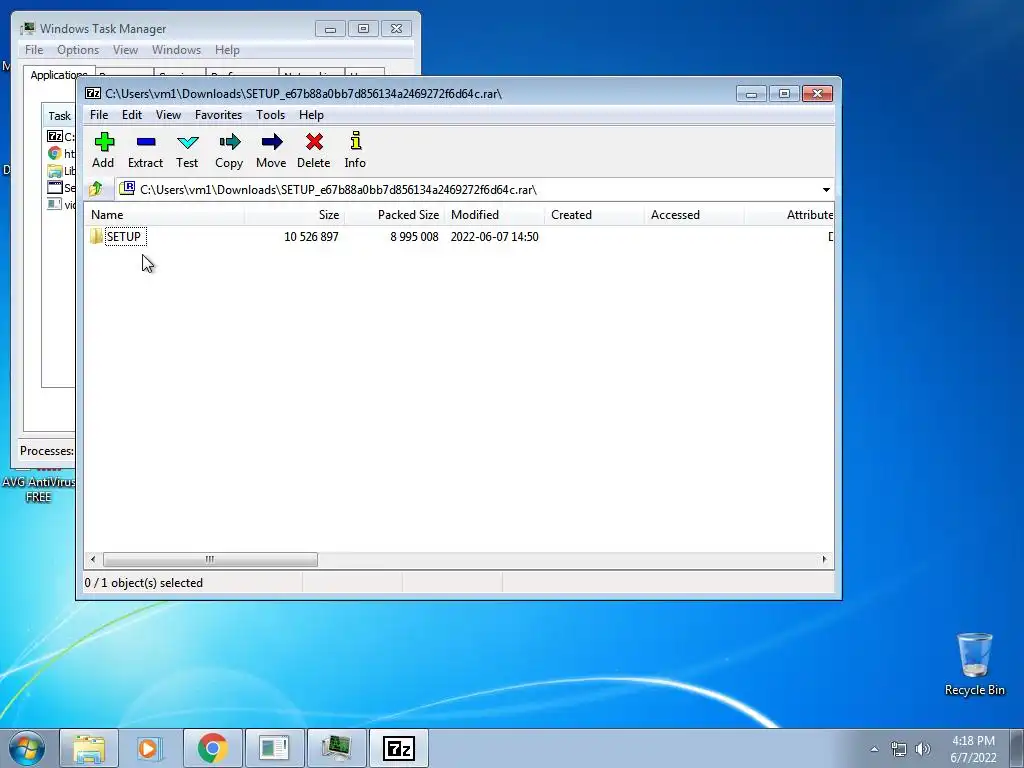
Task: Click the network tray icon
Action: 899,749
